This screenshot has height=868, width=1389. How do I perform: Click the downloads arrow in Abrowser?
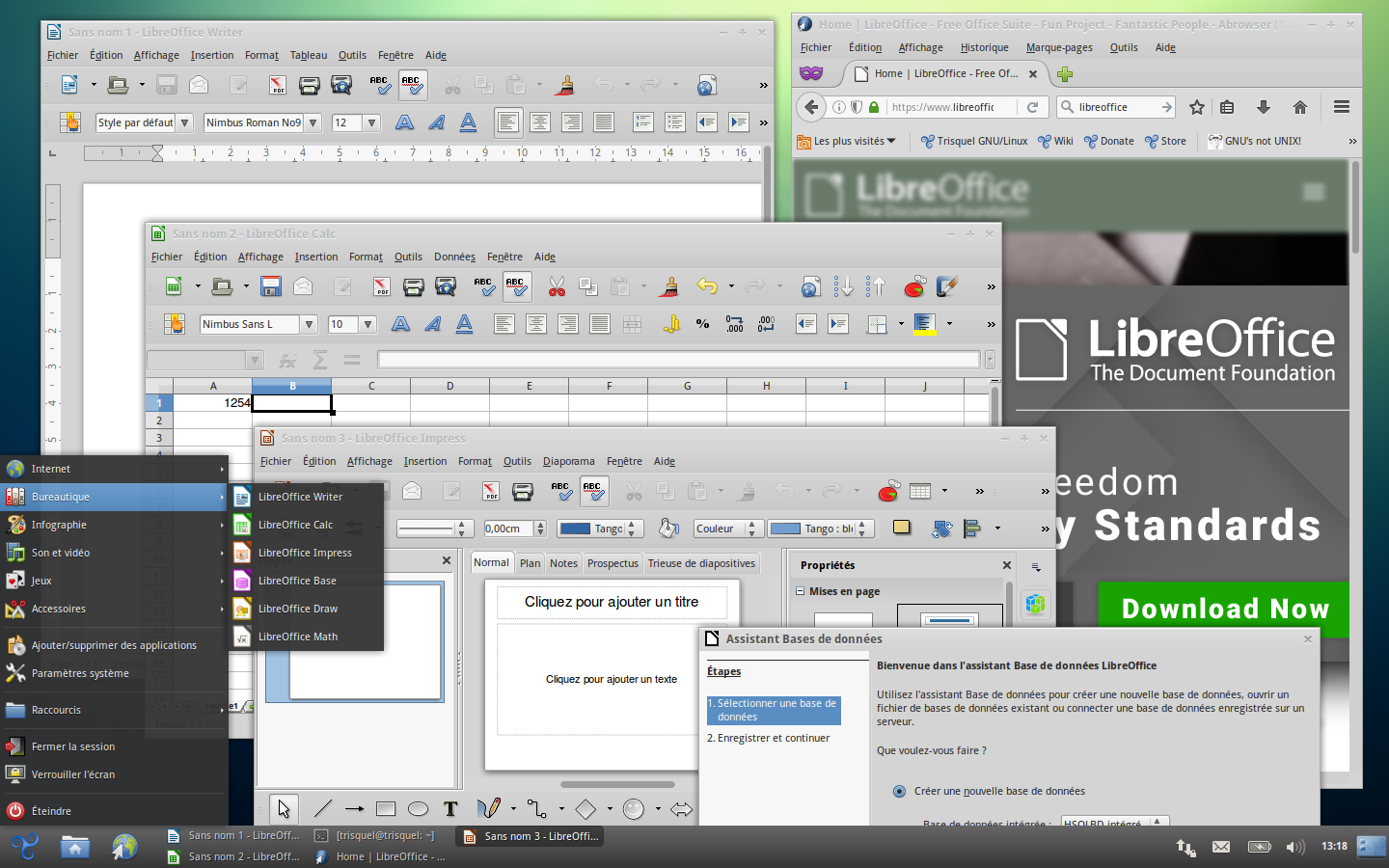coord(1263,107)
